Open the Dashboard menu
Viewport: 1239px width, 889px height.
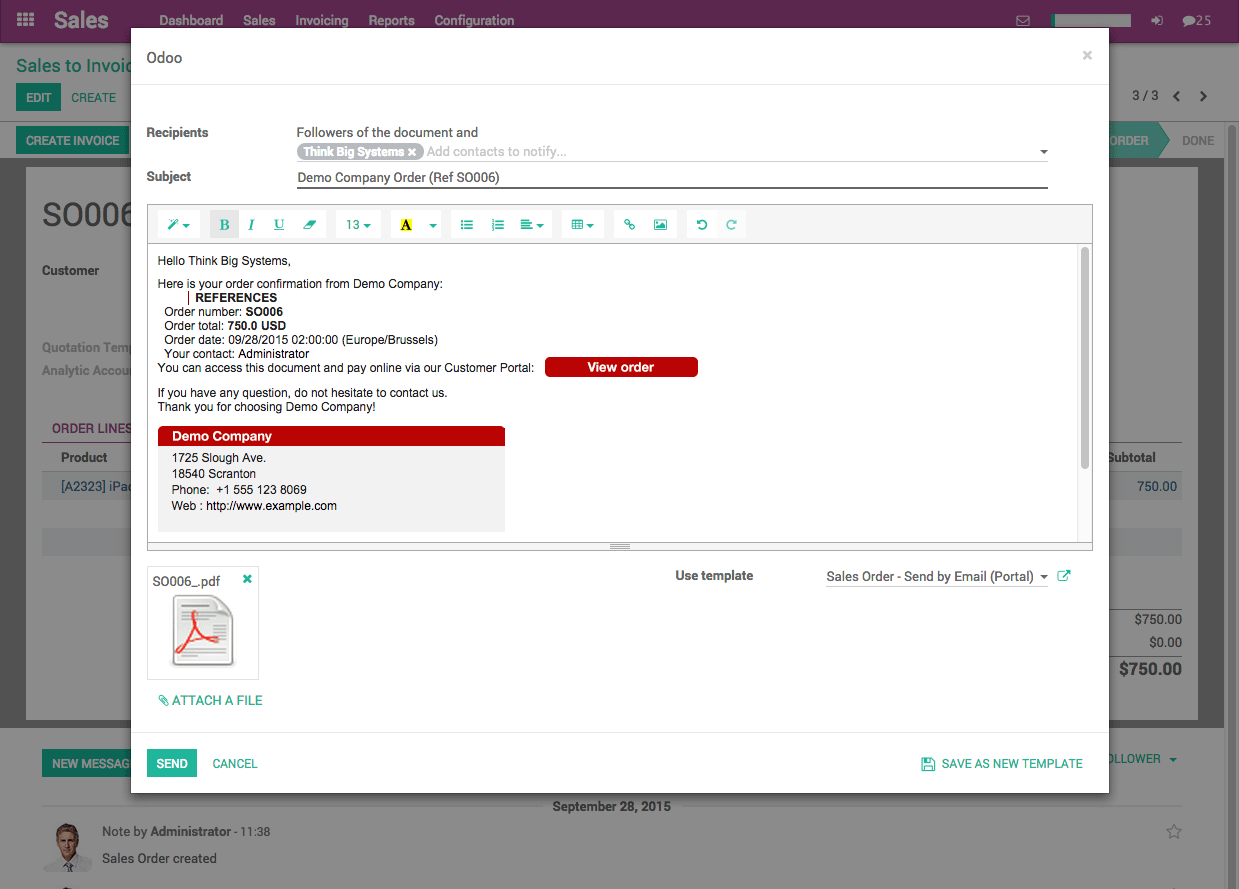(x=191, y=20)
